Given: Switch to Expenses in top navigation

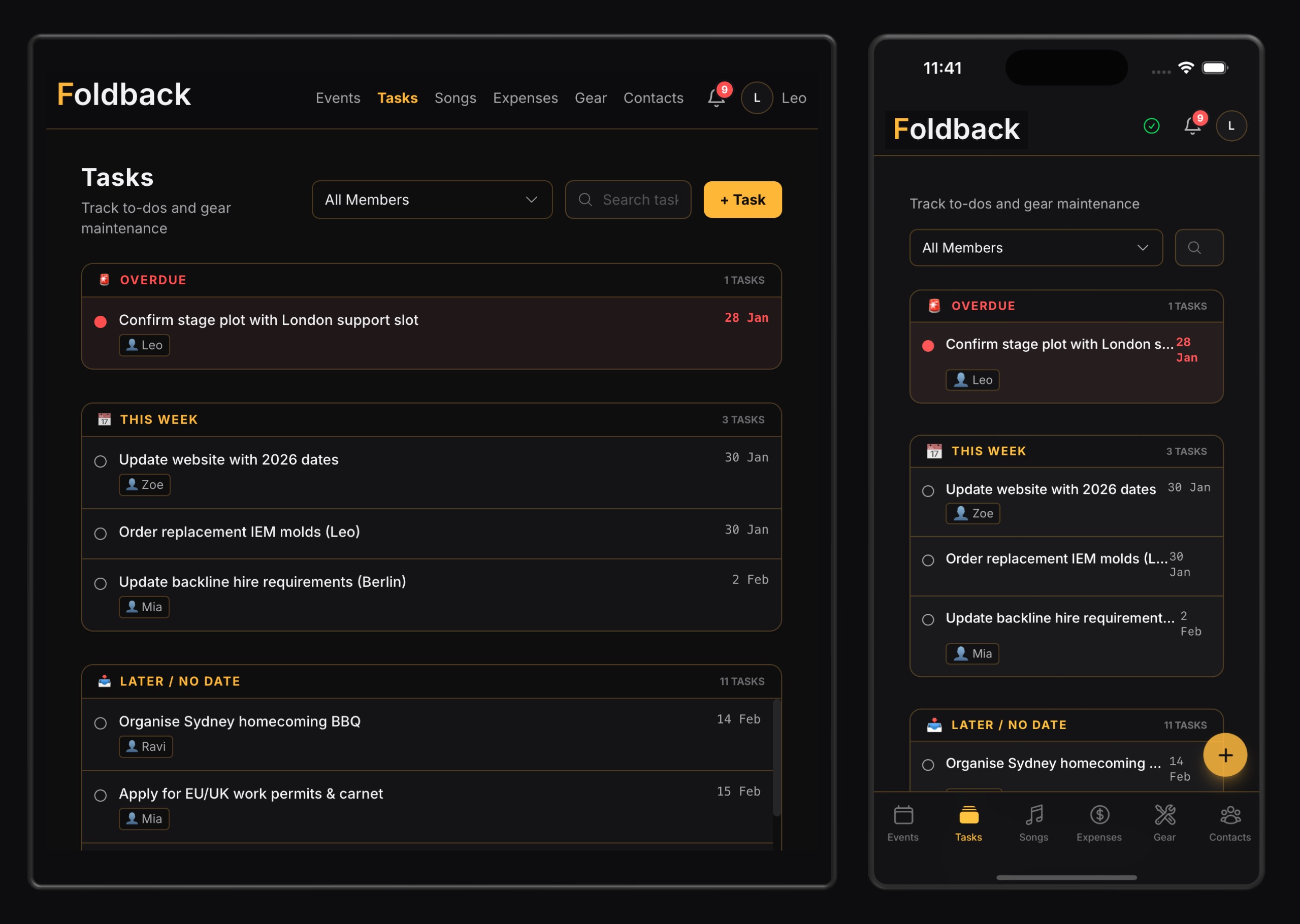Looking at the screenshot, I should click(525, 98).
